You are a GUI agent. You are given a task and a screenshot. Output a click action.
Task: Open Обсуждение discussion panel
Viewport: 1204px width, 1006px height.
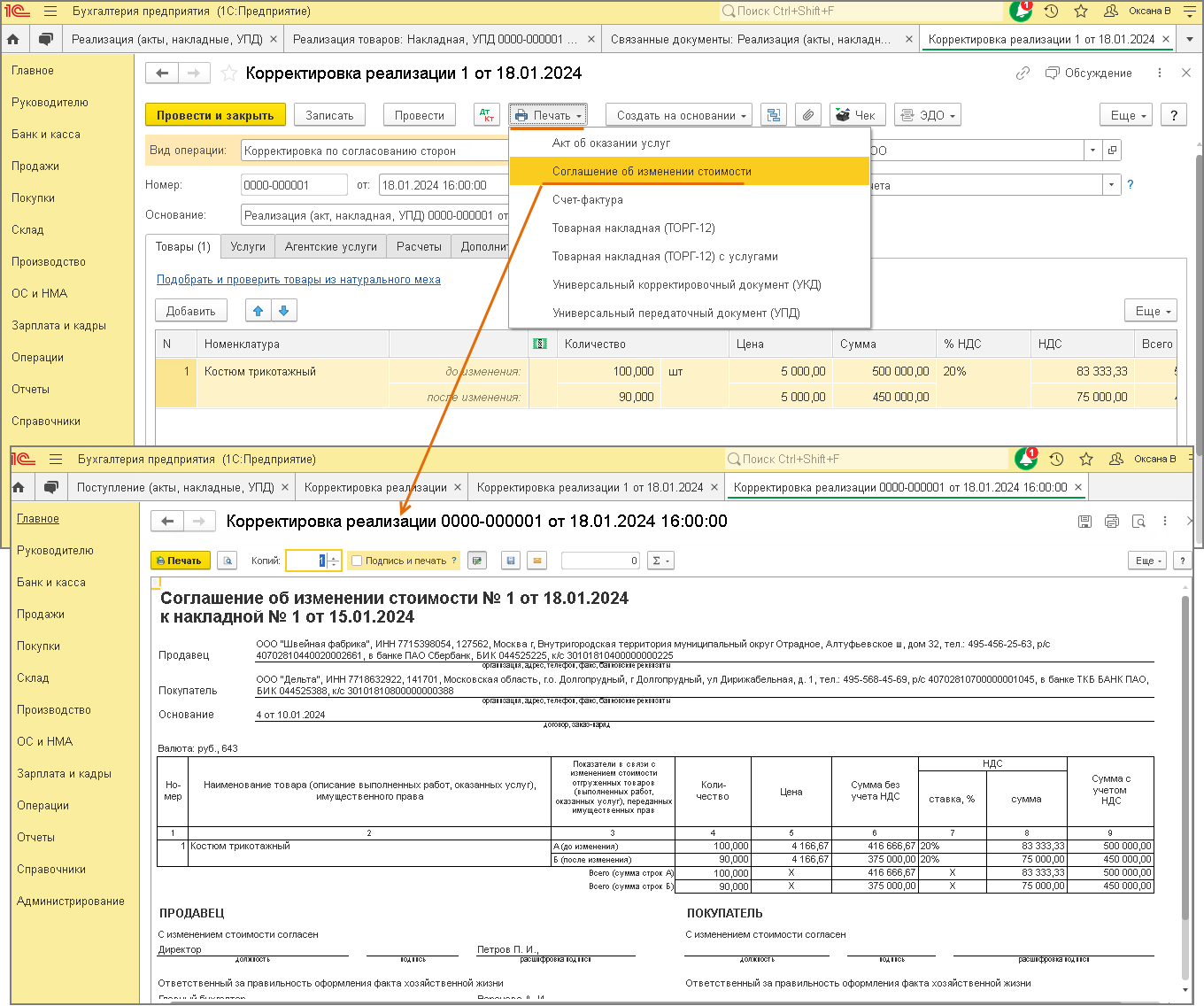pyautogui.click(x=1089, y=73)
